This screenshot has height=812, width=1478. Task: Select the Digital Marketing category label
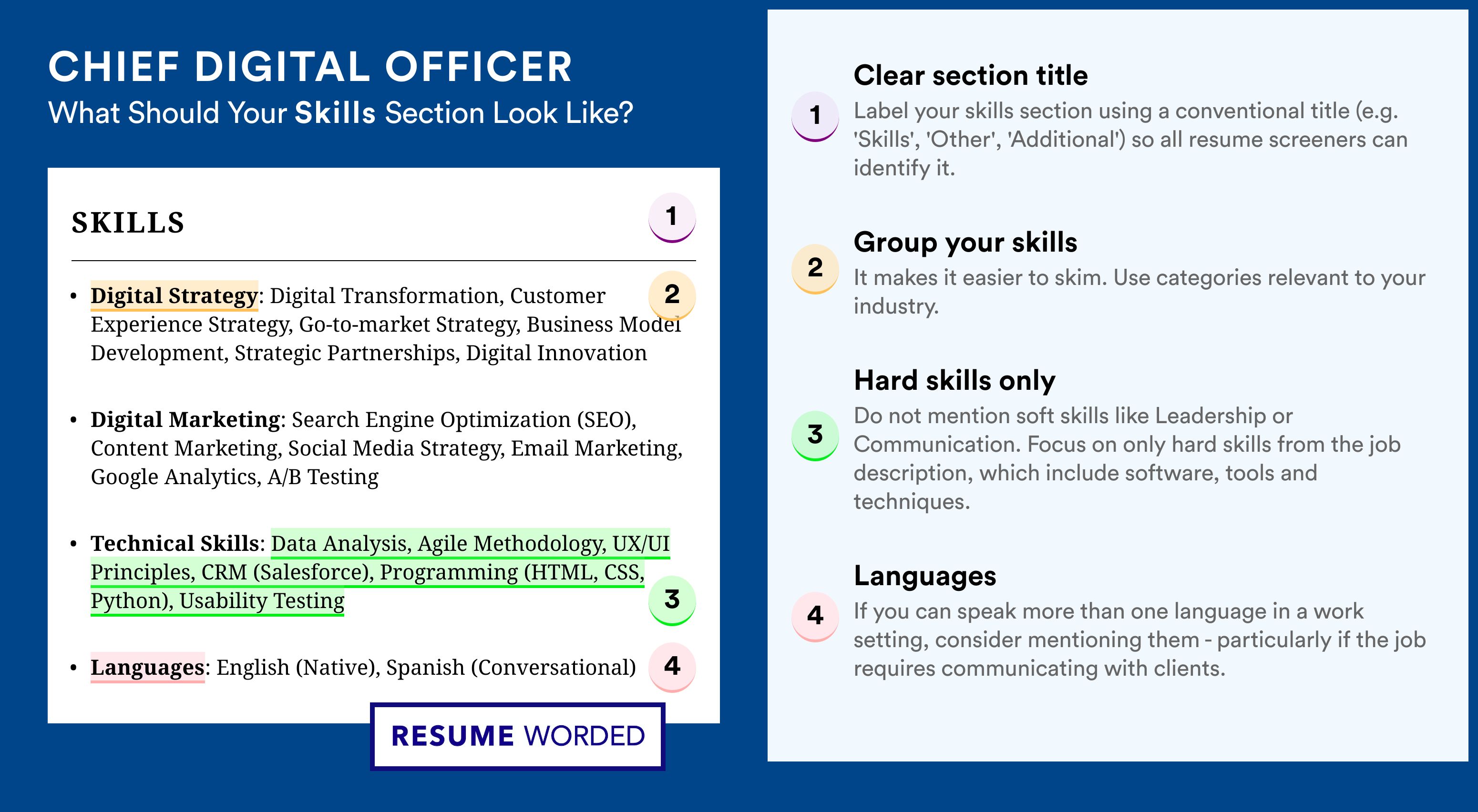pos(185,420)
